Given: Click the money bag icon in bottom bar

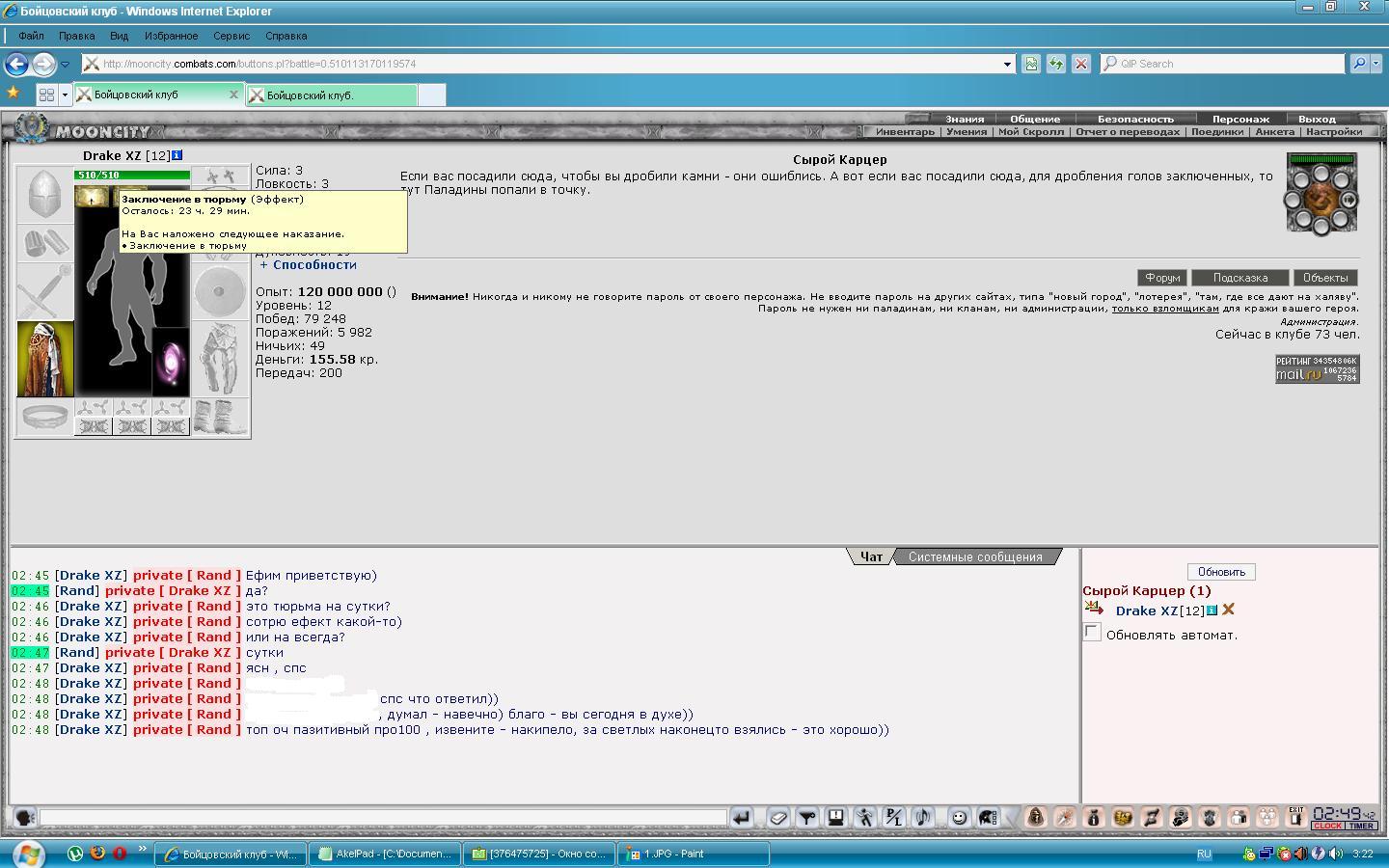Looking at the screenshot, I should click(x=1093, y=818).
